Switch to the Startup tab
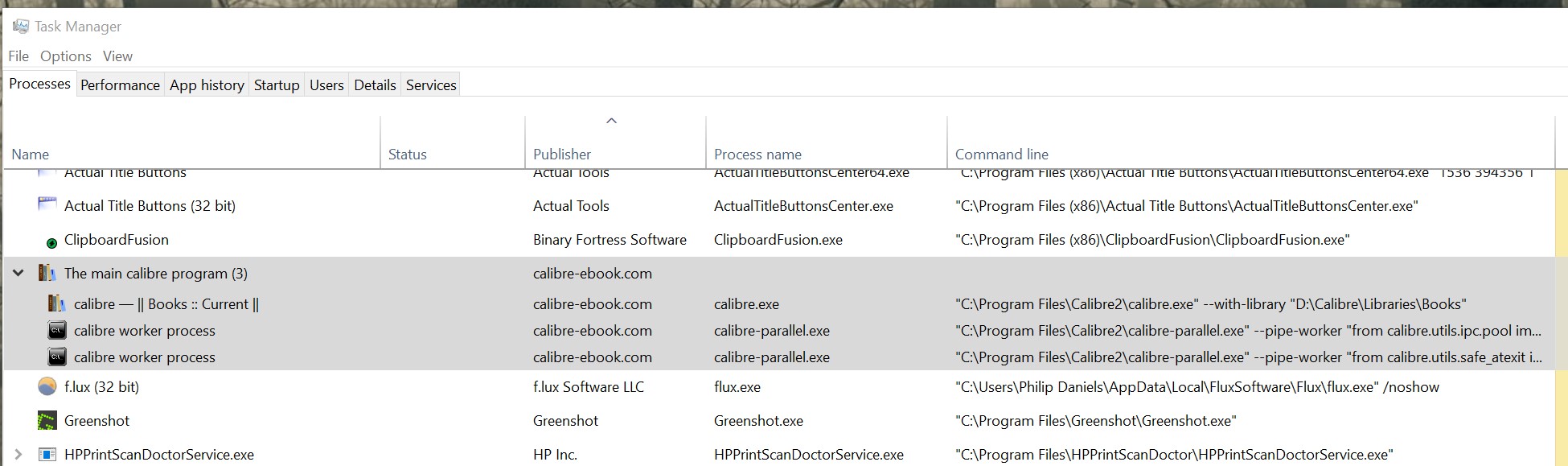This screenshot has height=466, width=1568. point(277,85)
